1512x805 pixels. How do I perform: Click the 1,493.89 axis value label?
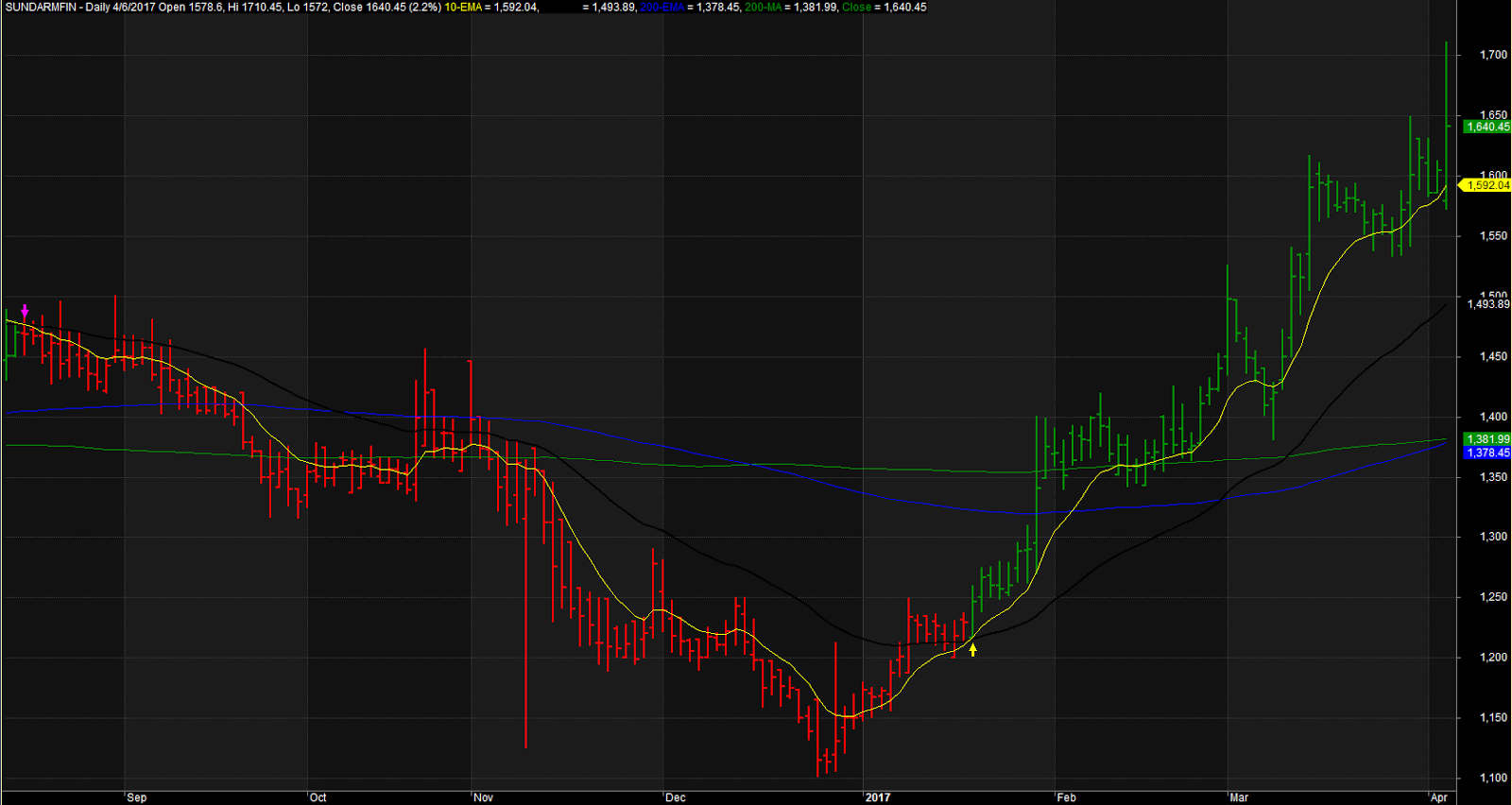click(1487, 303)
